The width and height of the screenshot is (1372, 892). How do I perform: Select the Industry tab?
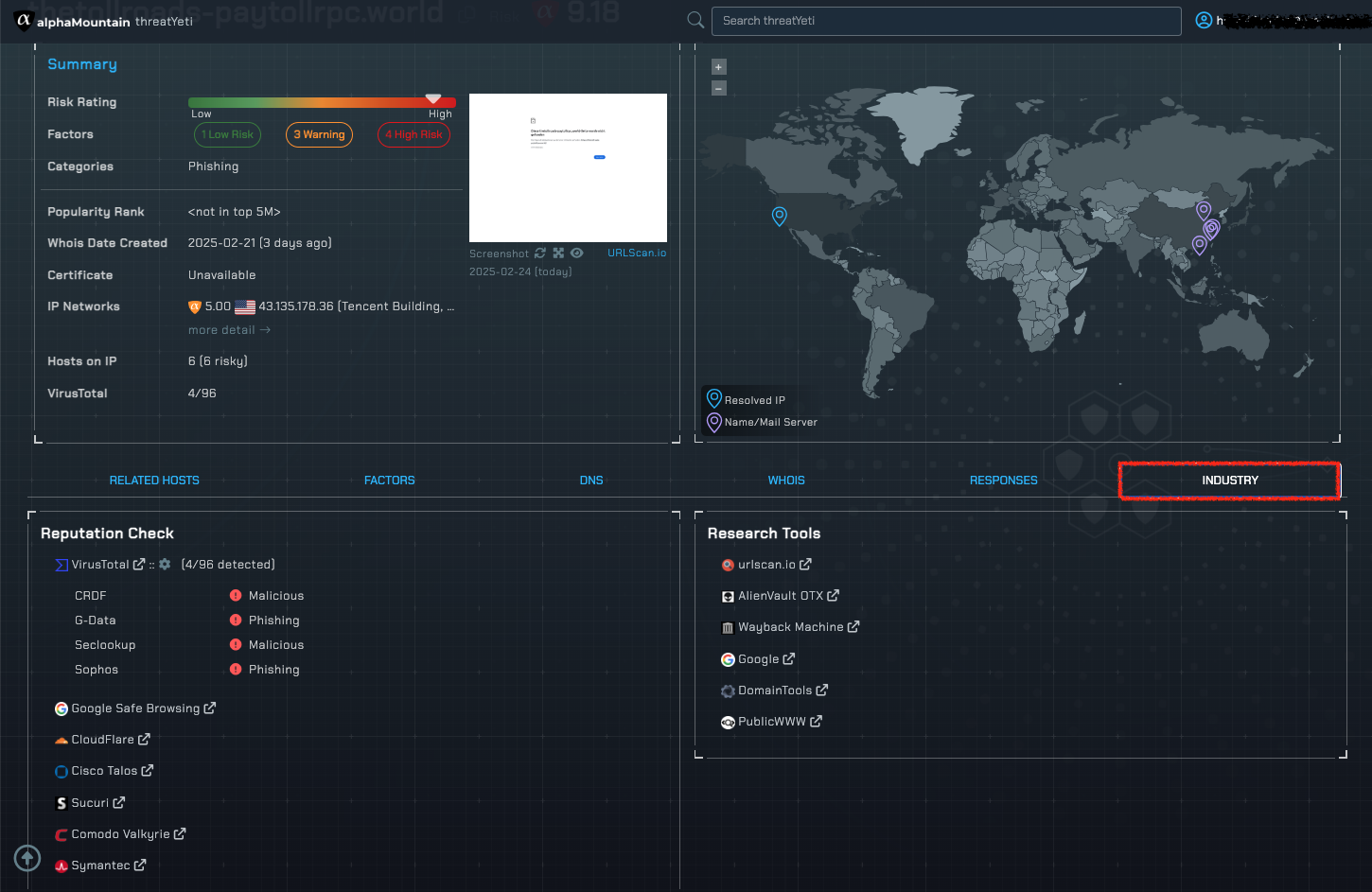pos(1230,481)
